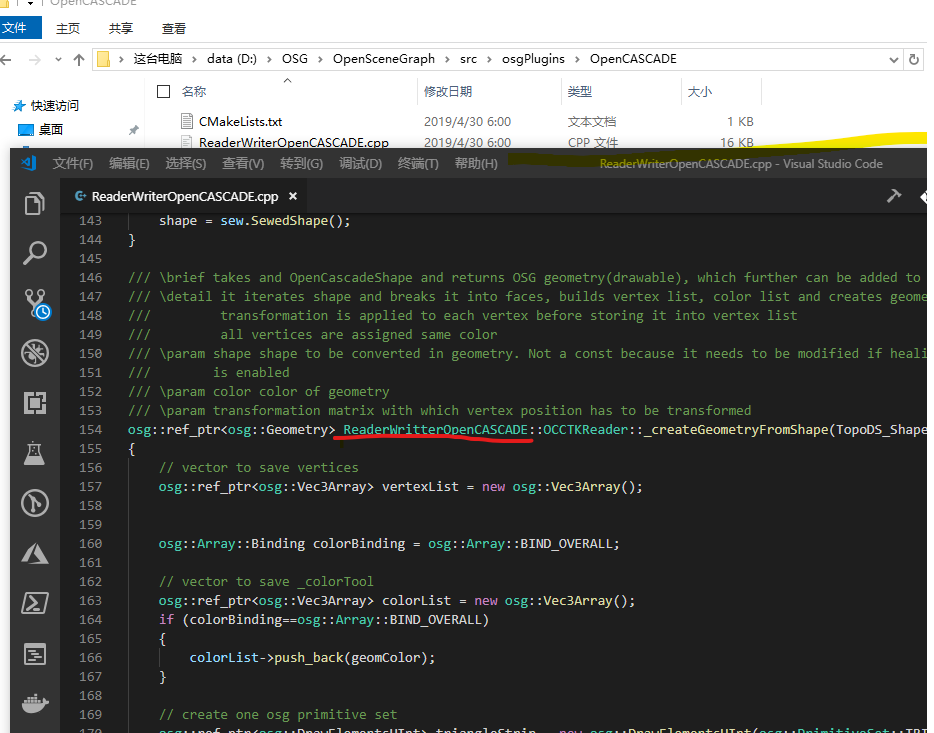Expand the chevron after src breadcrumb
Image resolution: width=934 pixels, height=733 pixels.
pos(490,59)
